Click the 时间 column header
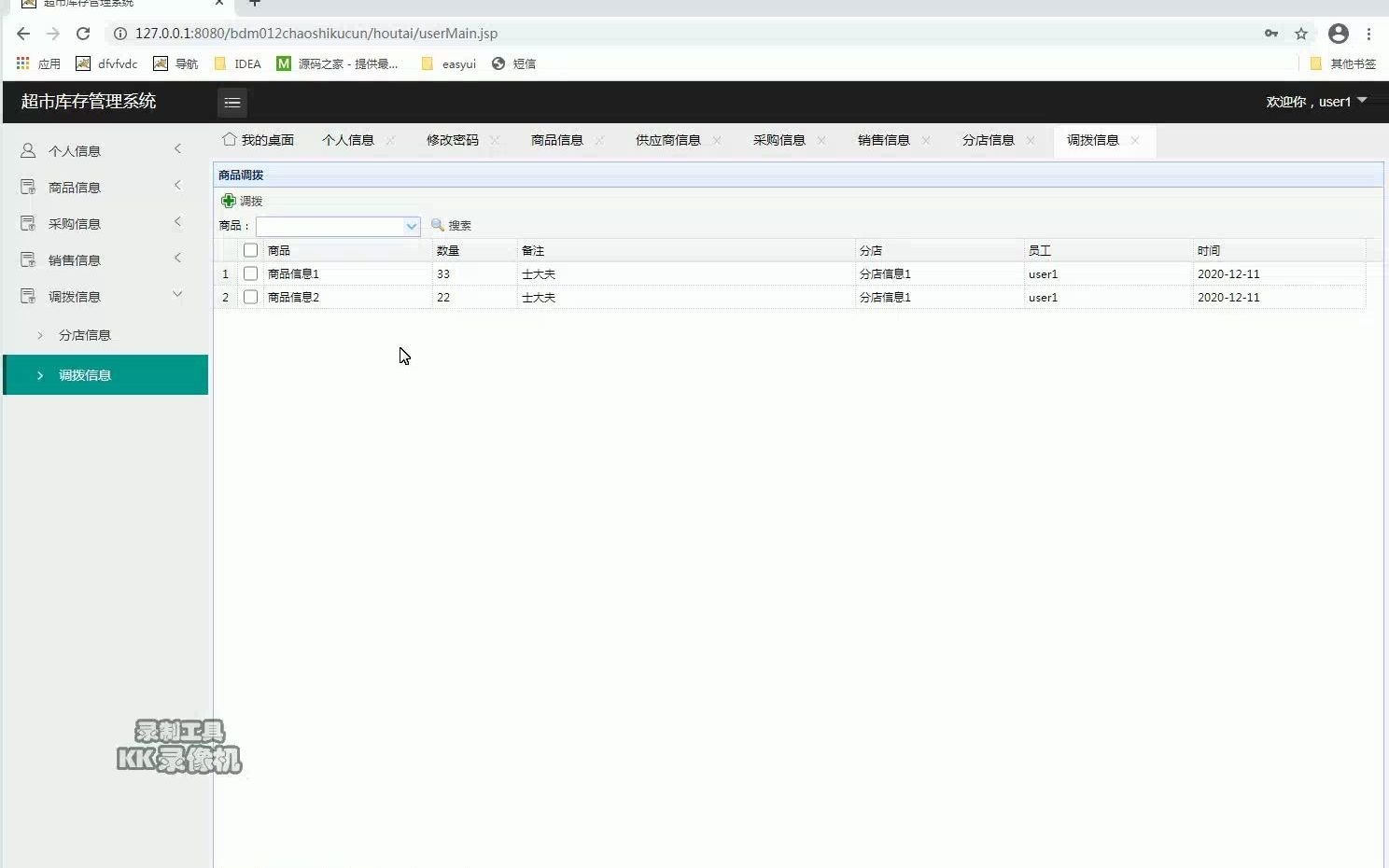Viewport: 1389px width, 868px height. (x=1279, y=250)
